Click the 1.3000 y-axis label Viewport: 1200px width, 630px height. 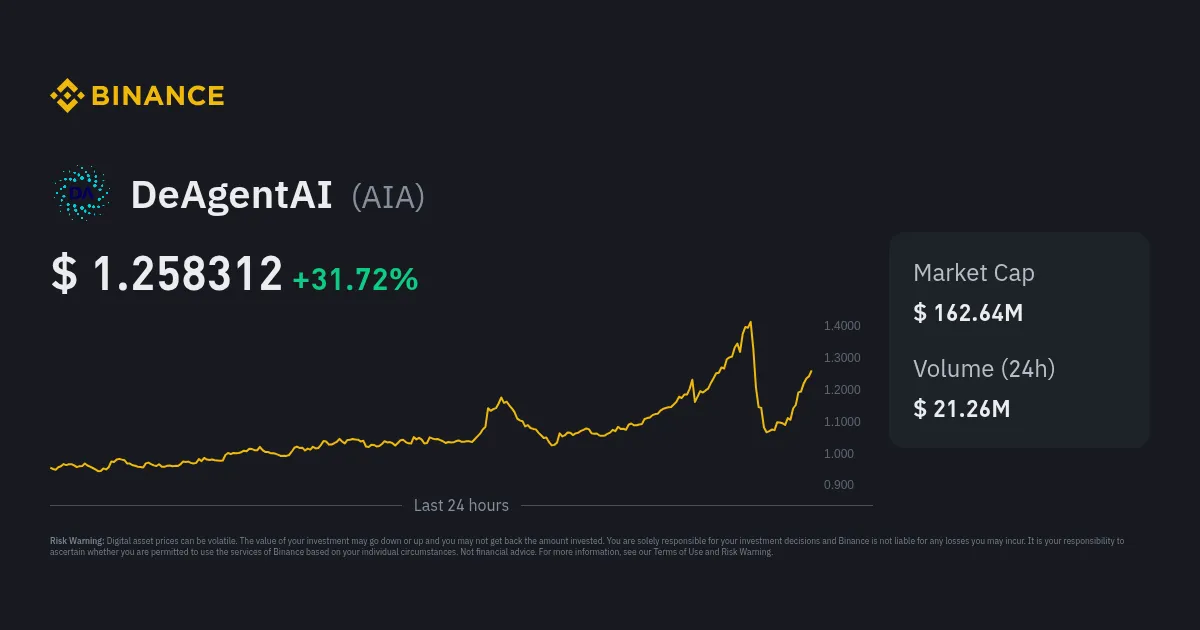841,358
